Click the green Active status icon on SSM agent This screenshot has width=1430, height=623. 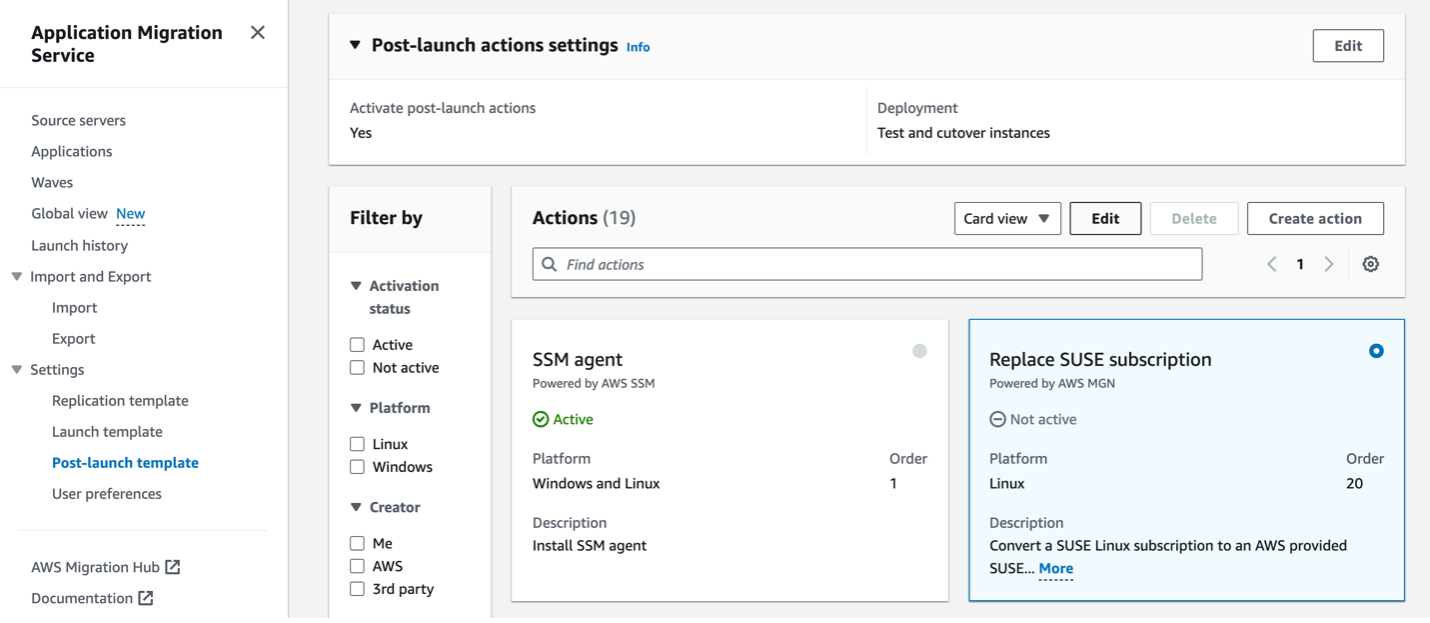pos(540,419)
